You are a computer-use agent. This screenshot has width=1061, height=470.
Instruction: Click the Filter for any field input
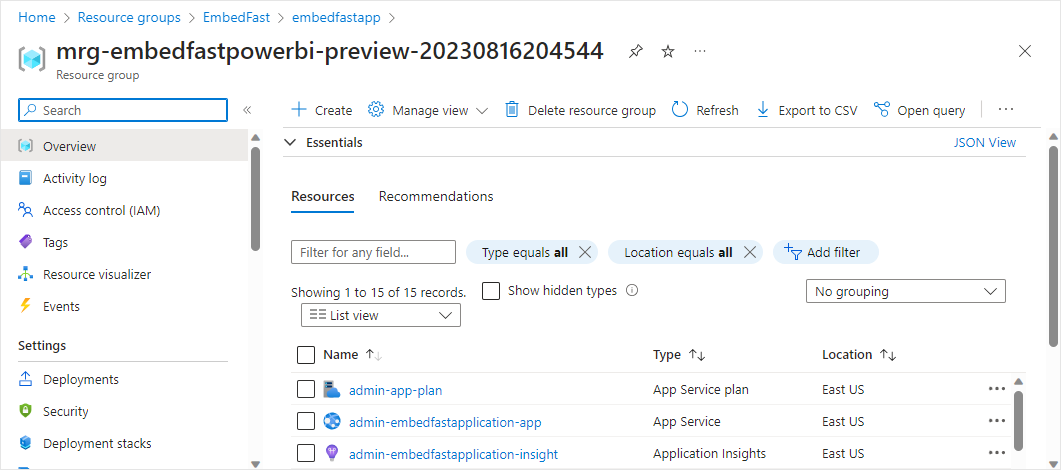point(373,252)
